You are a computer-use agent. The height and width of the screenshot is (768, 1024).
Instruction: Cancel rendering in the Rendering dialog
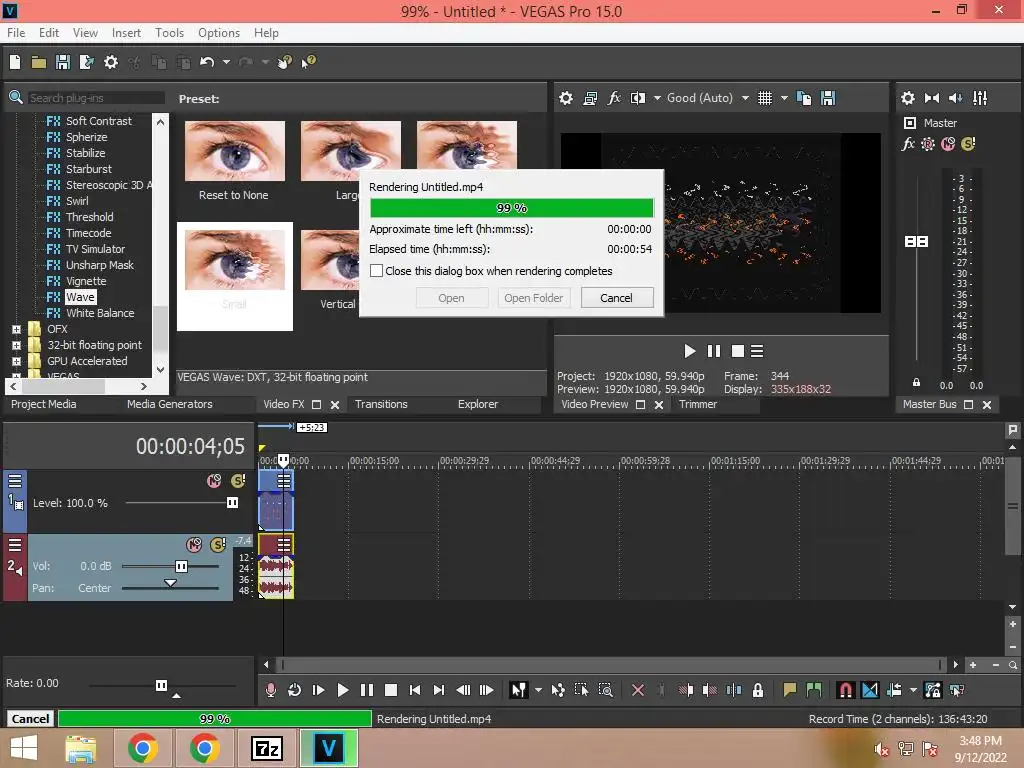coord(616,298)
